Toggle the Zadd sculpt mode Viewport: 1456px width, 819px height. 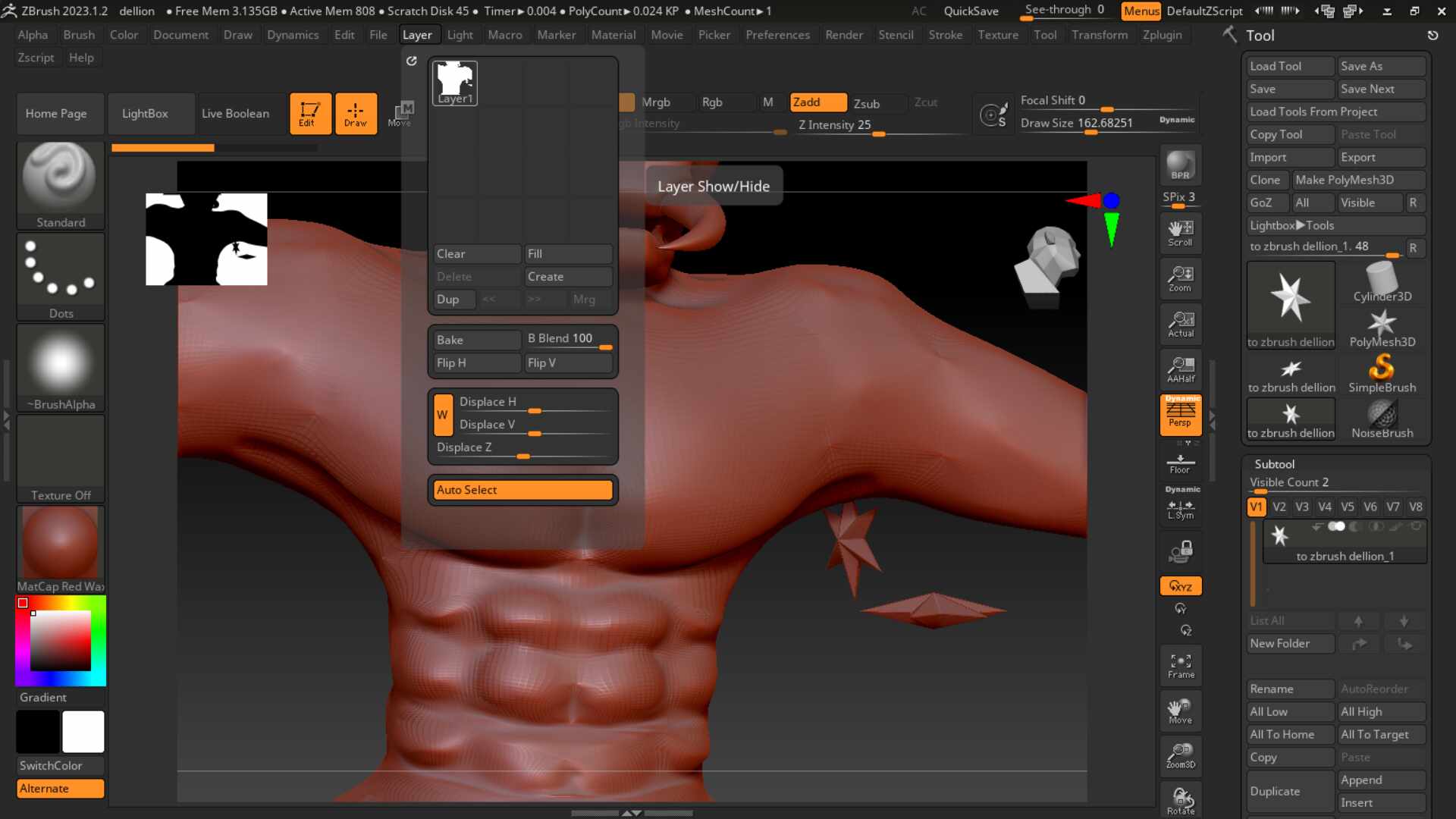[x=817, y=102]
